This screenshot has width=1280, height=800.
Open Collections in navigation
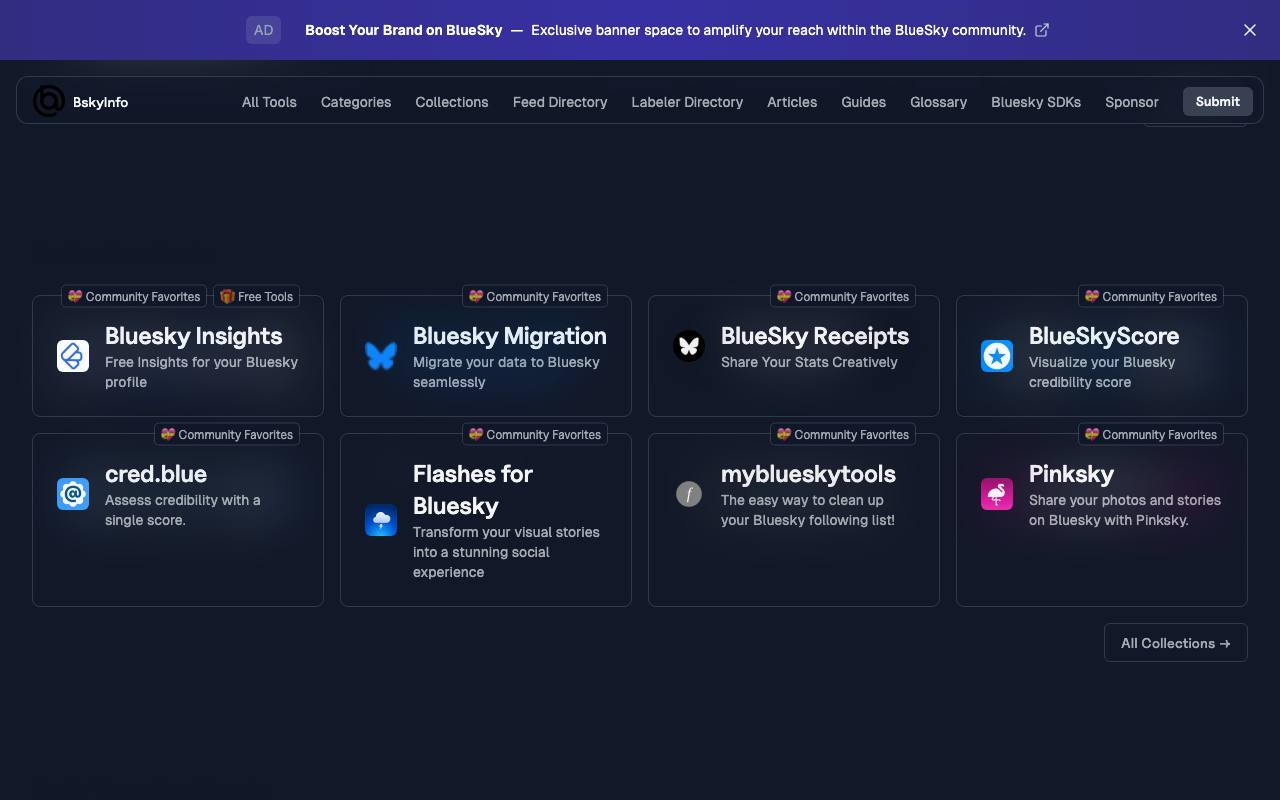pos(452,102)
